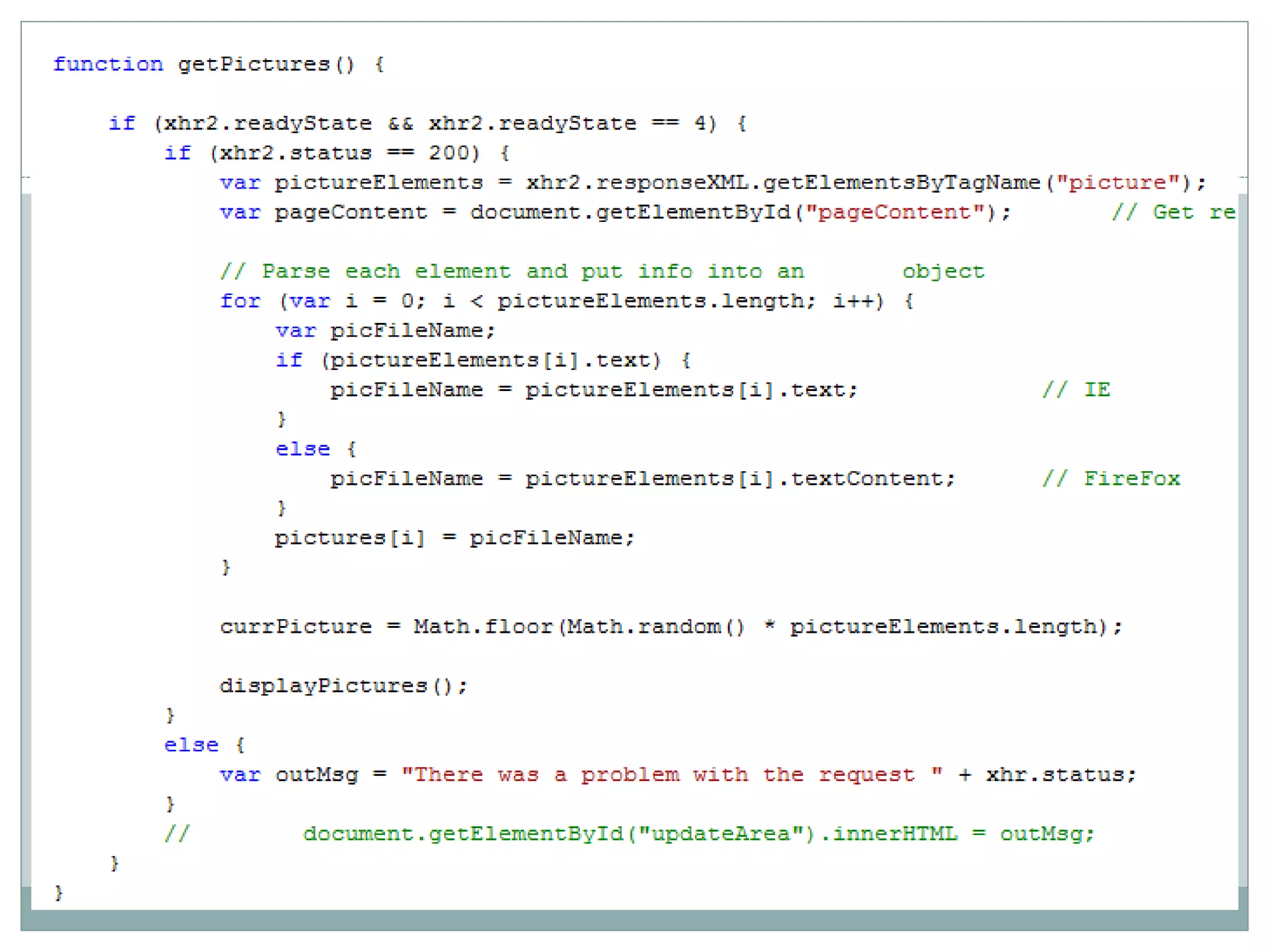Image resolution: width=1270 pixels, height=952 pixels.
Task: Click the '// IE' comment
Action: point(1076,390)
